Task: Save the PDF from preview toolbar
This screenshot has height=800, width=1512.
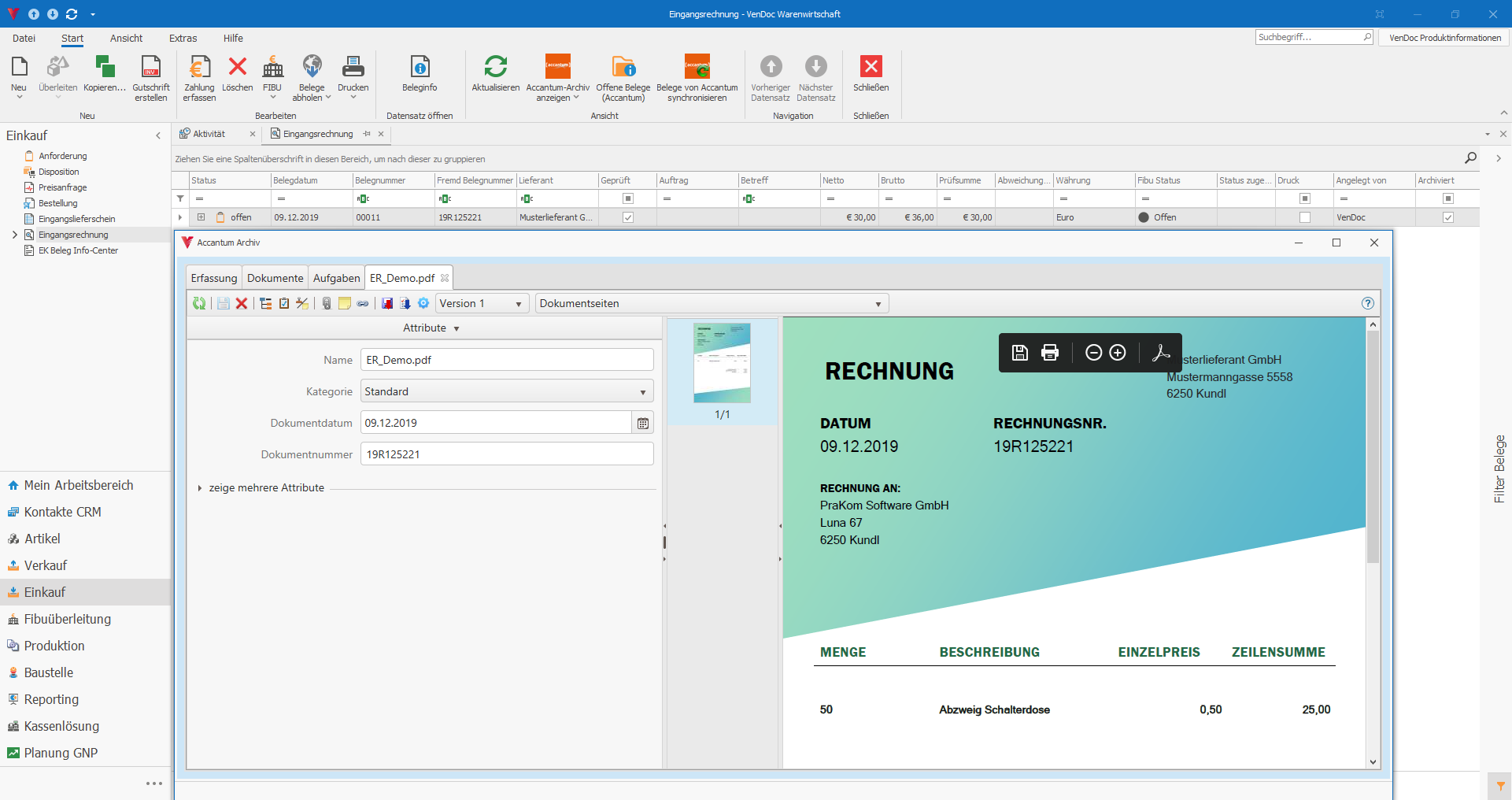Action: pyautogui.click(x=1019, y=353)
